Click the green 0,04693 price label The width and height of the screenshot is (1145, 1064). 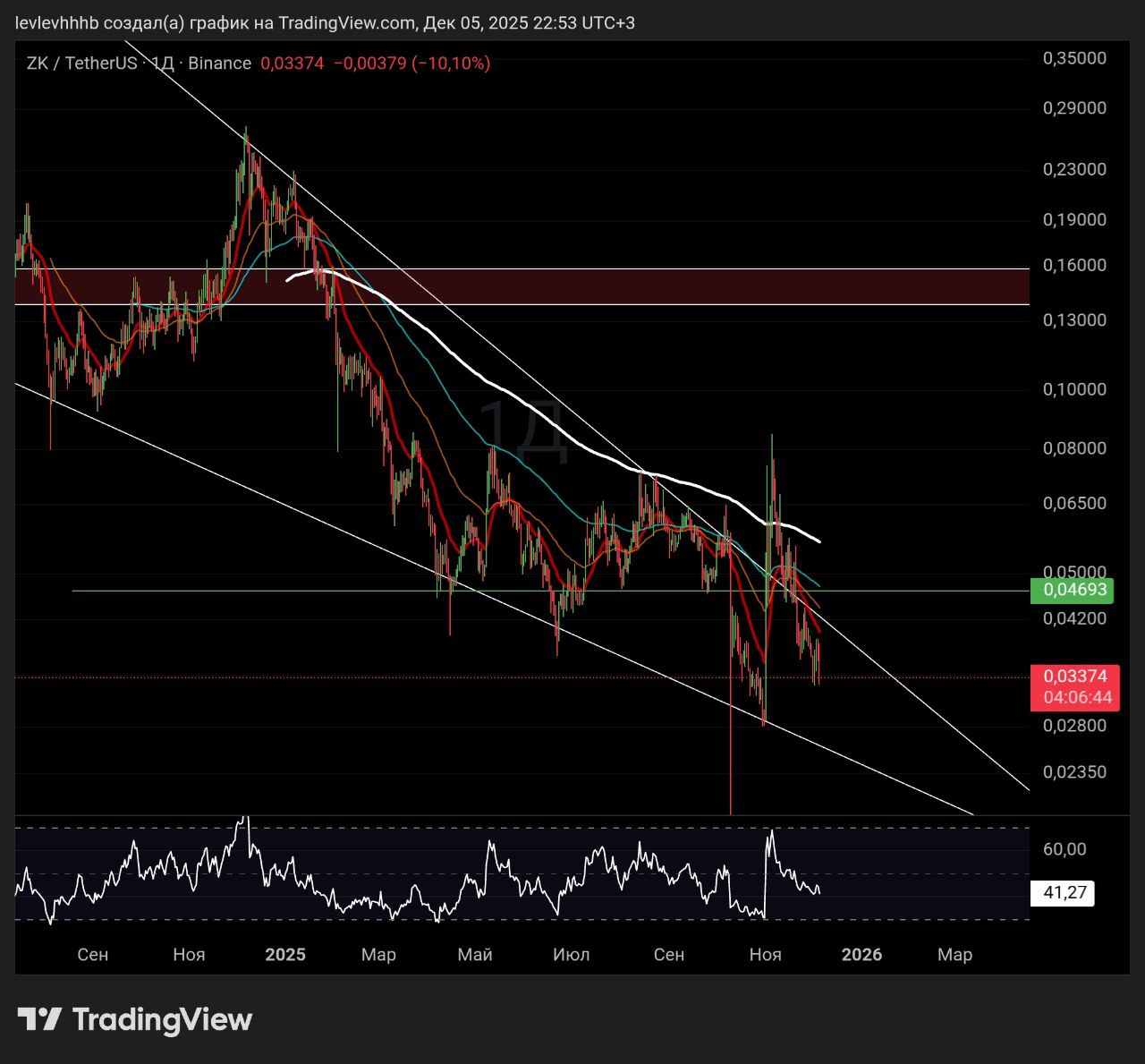click(x=1076, y=590)
